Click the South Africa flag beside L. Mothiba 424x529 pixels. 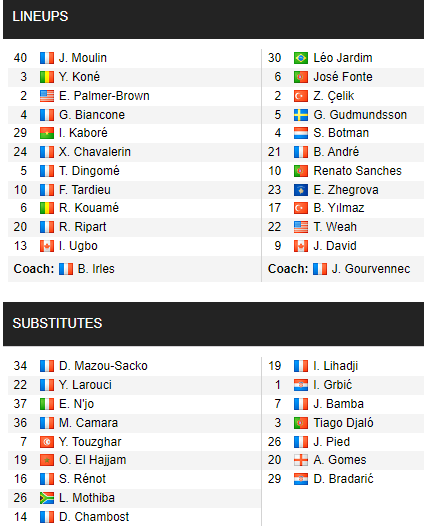47,498
